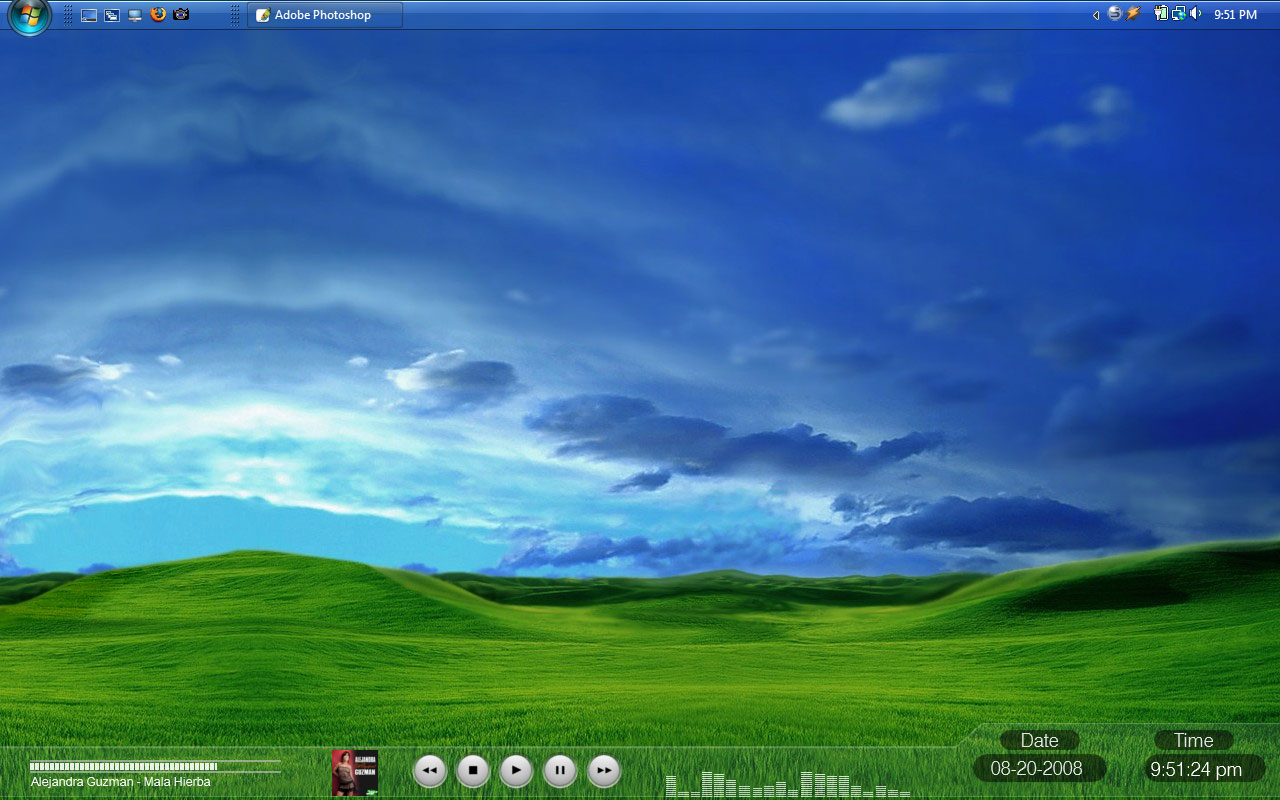Click the rewind button on the player

point(430,771)
